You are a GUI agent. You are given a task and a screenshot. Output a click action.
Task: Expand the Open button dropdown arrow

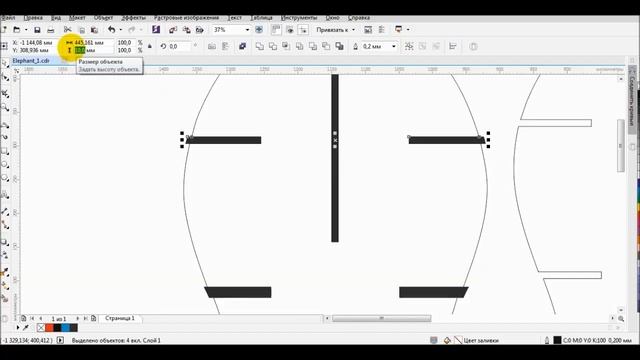click(26, 30)
